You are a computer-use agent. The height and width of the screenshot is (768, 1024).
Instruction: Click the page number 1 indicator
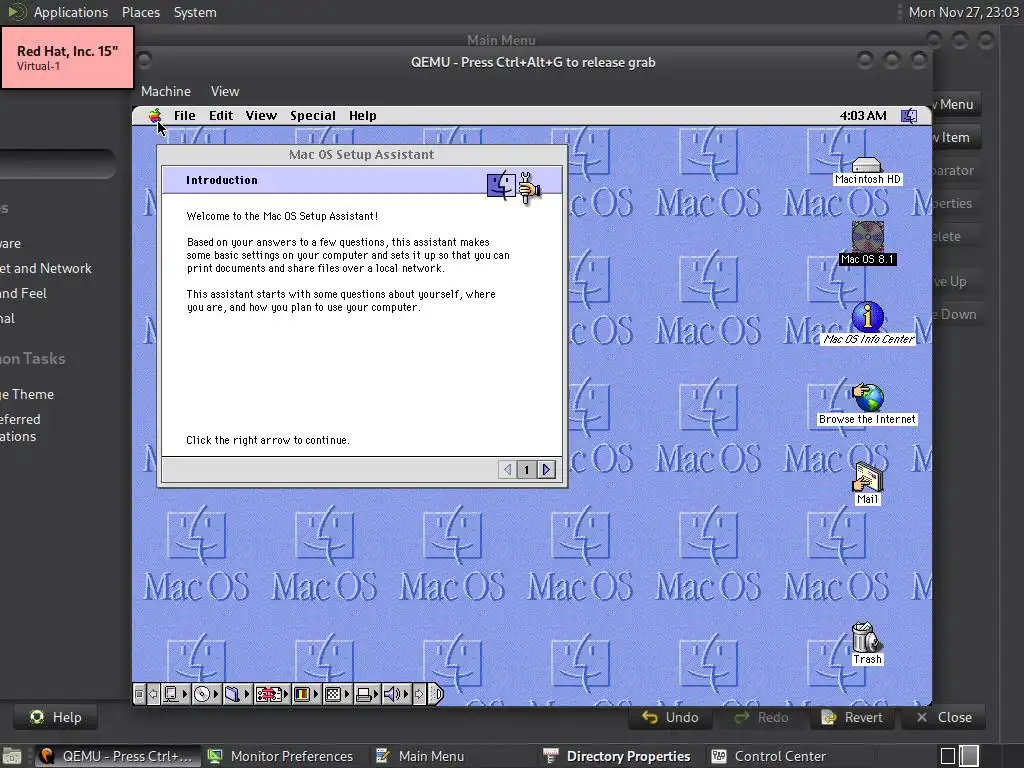tap(526, 470)
